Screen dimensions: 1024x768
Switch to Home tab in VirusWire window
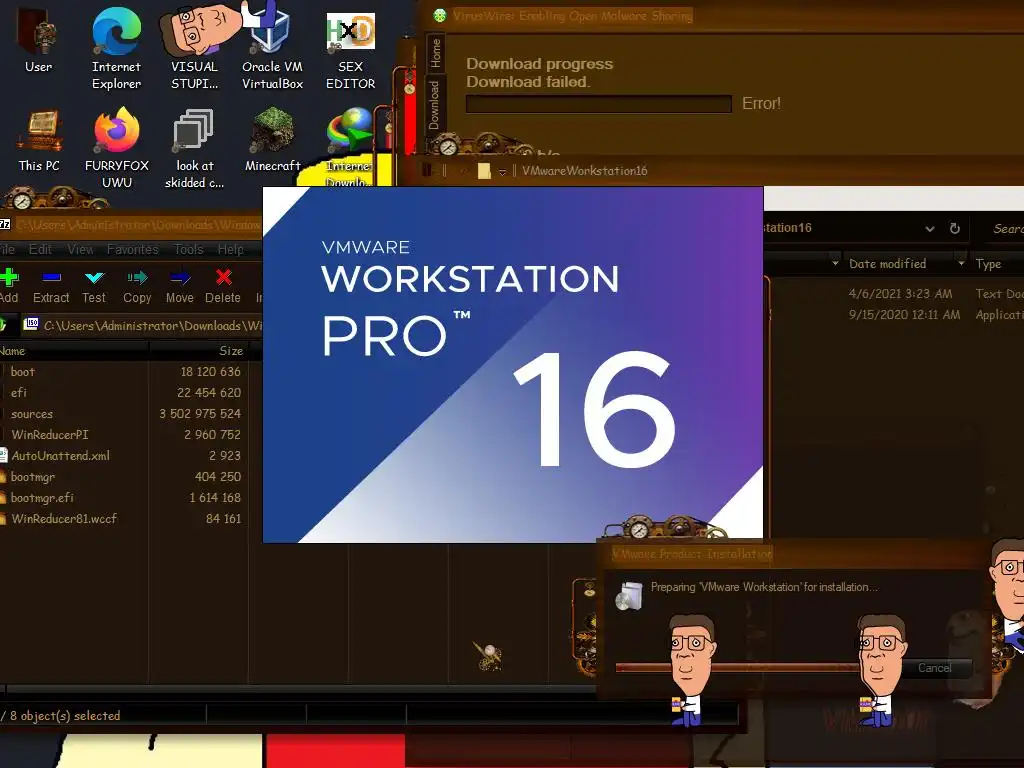click(436, 54)
